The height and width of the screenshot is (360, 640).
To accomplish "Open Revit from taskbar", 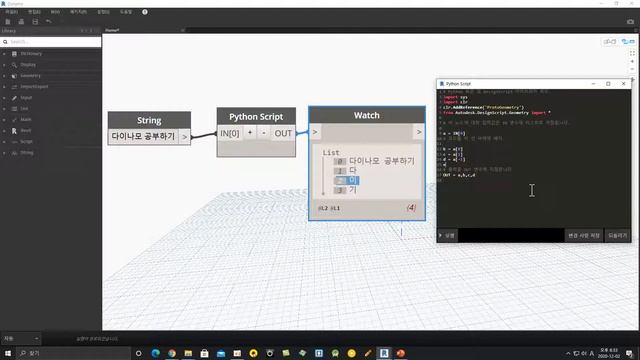I will click(384, 353).
